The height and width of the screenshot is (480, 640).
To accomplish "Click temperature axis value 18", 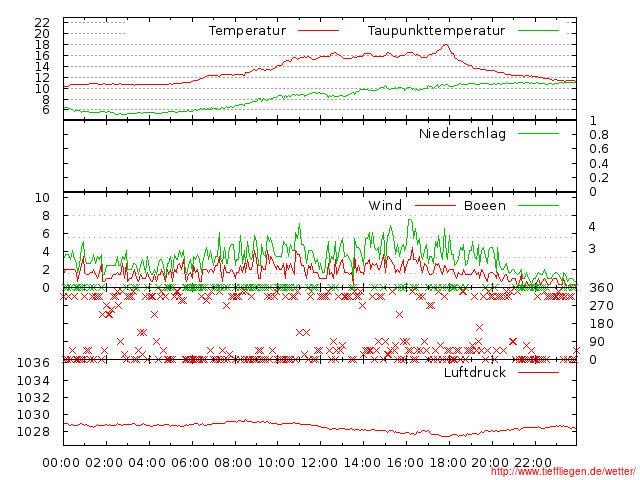I will [x=42, y=44].
